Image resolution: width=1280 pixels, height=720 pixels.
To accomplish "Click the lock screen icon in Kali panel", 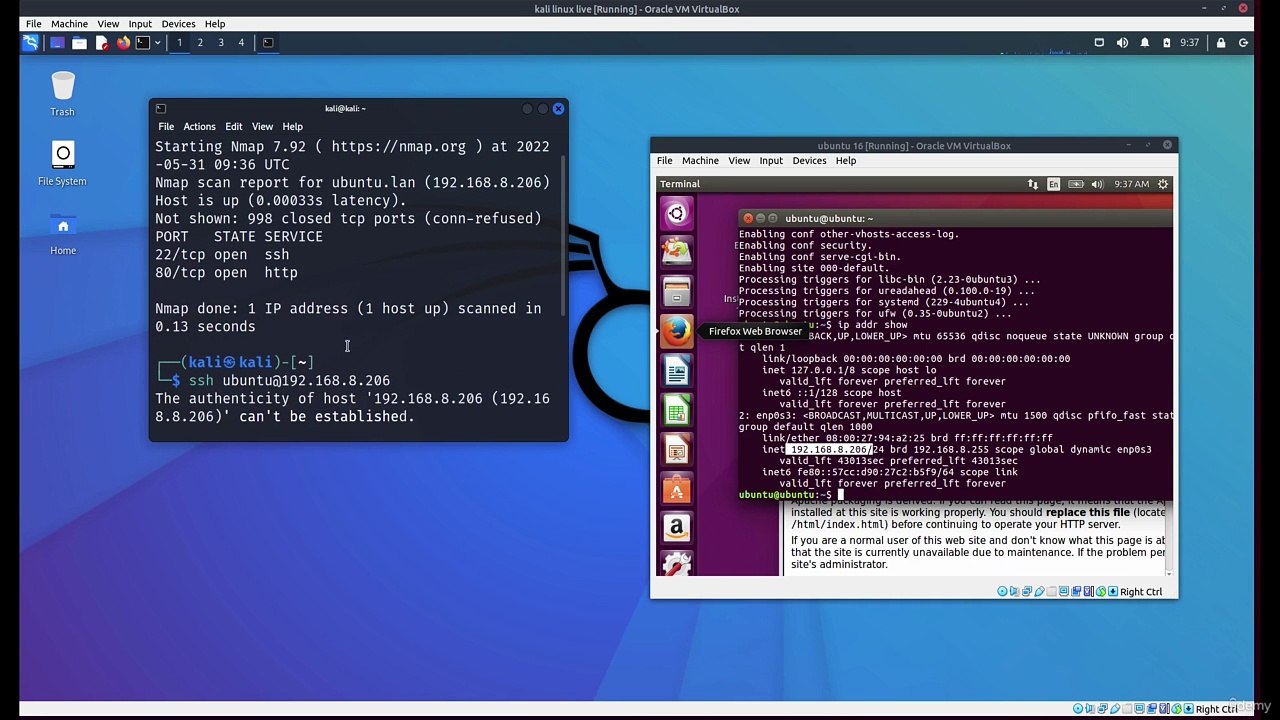I will (x=1221, y=43).
